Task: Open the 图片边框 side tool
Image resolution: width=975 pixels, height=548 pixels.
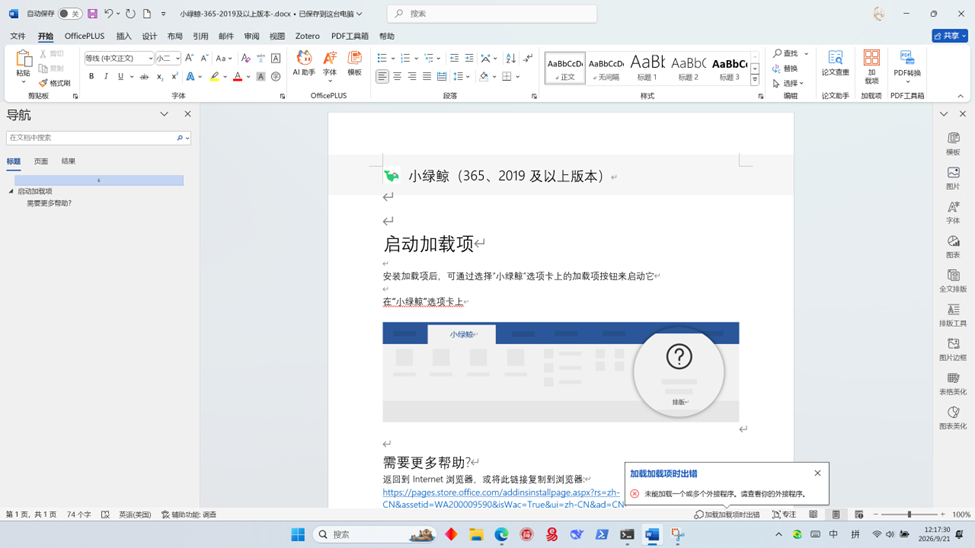Action: tap(953, 349)
